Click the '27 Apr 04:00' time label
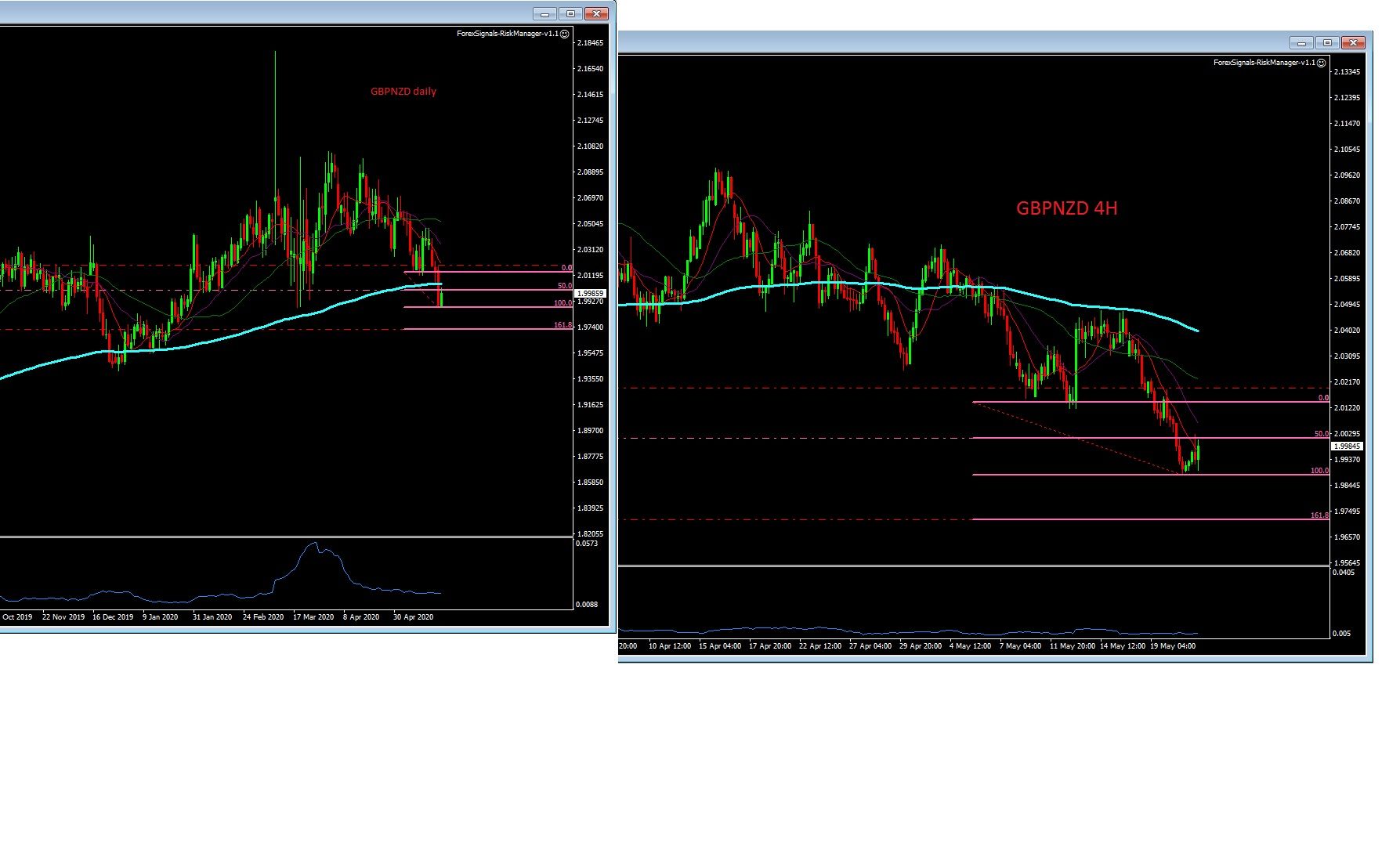1400x846 pixels. point(870,646)
